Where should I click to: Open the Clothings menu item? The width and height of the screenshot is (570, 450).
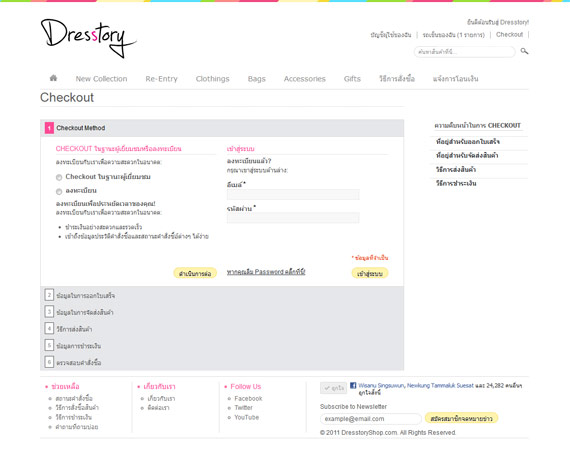click(x=213, y=79)
